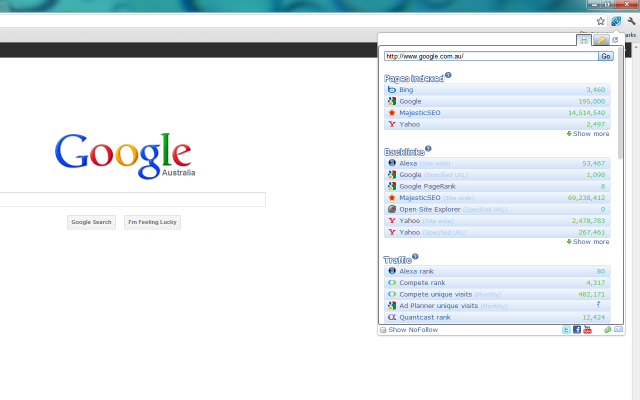Screen dimensions: 640x400
Task: Click Quantcast rank value 12,424
Action: click(594, 317)
